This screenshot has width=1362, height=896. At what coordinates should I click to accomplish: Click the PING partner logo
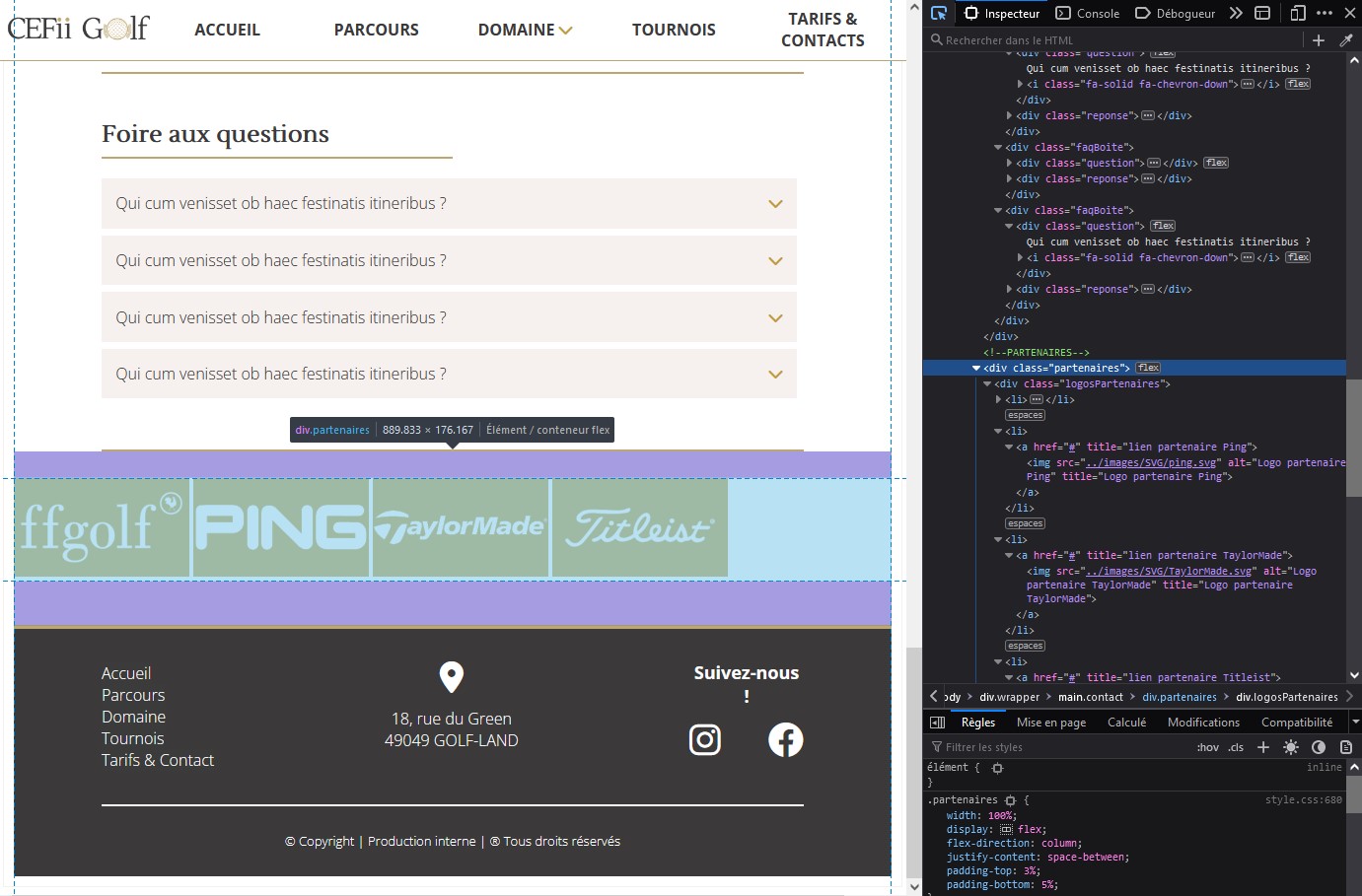coord(281,528)
